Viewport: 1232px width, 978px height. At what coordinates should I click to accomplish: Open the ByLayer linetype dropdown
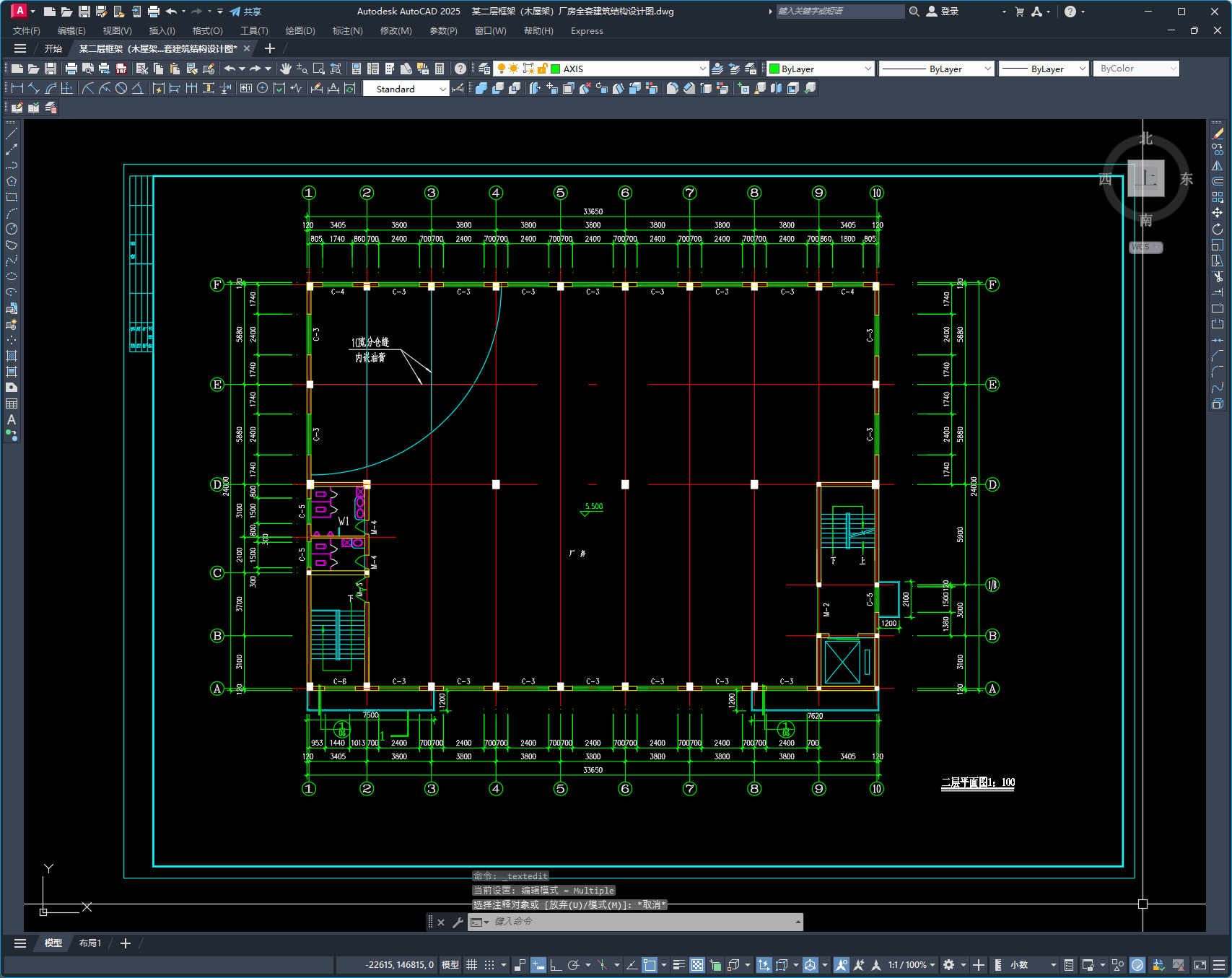[988, 69]
